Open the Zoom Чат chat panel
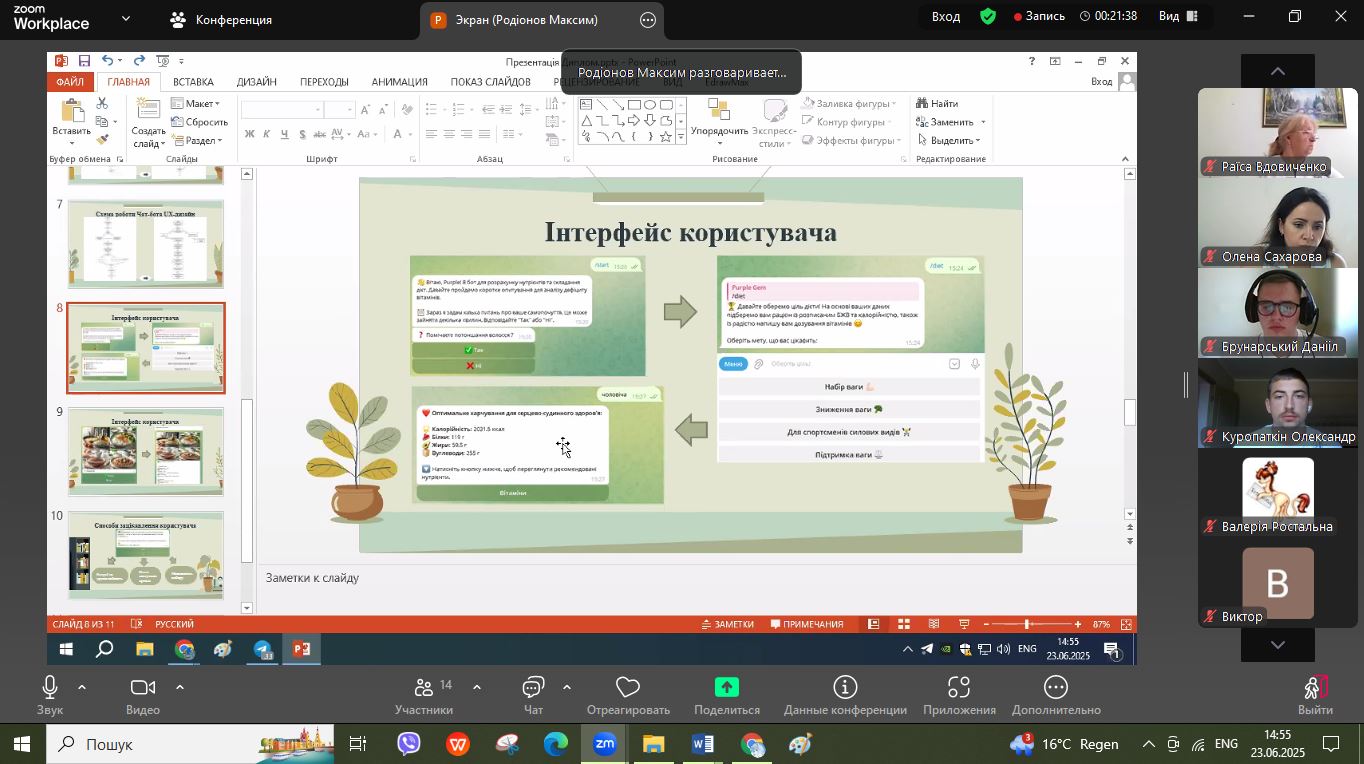The height and width of the screenshot is (764, 1364). pyautogui.click(x=533, y=696)
